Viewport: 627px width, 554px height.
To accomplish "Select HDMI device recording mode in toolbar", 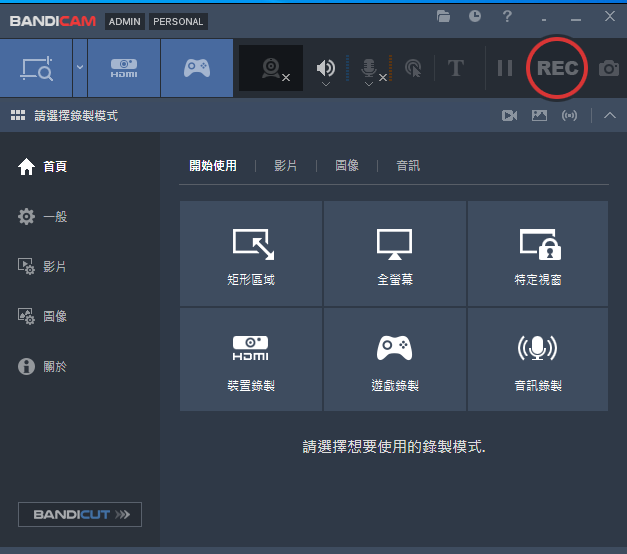I will (124, 68).
